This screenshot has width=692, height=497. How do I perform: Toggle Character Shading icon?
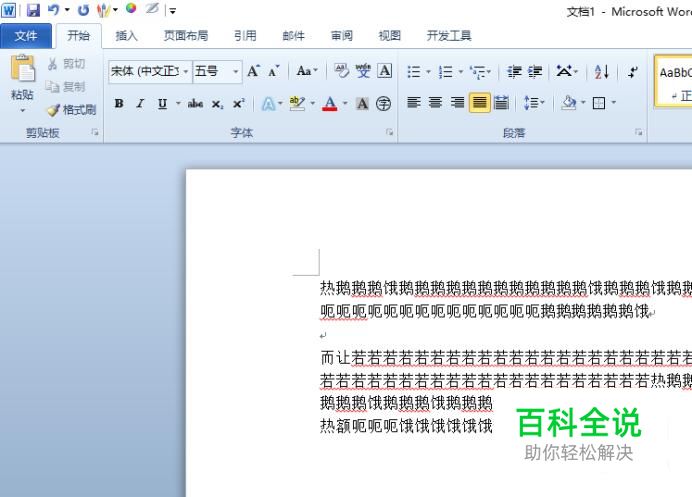pyautogui.click(x=362, y=104)
